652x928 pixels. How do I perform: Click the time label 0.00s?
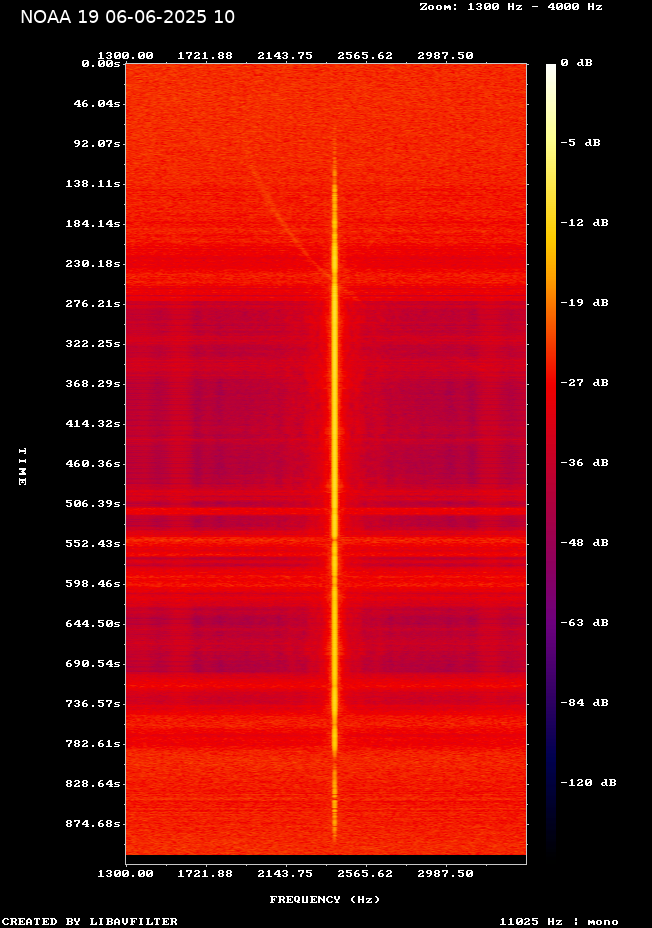point(101,64)
